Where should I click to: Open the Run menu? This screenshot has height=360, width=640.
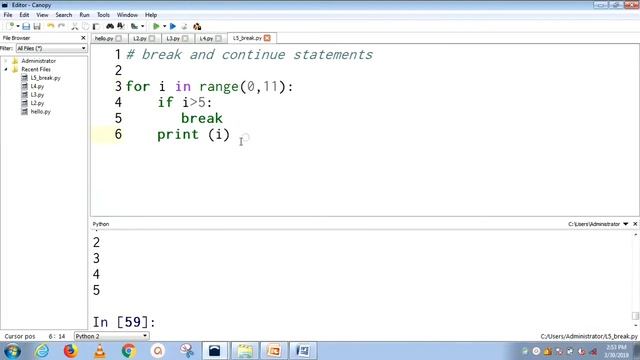pyautogui.click(x=84, y=15)
